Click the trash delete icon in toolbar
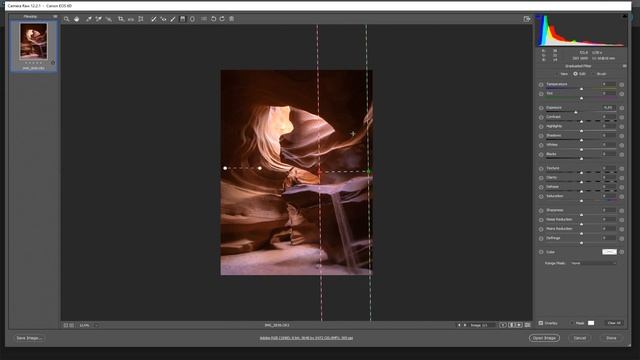The height and width of the screenshot is (360, 640). click(231, 19)
